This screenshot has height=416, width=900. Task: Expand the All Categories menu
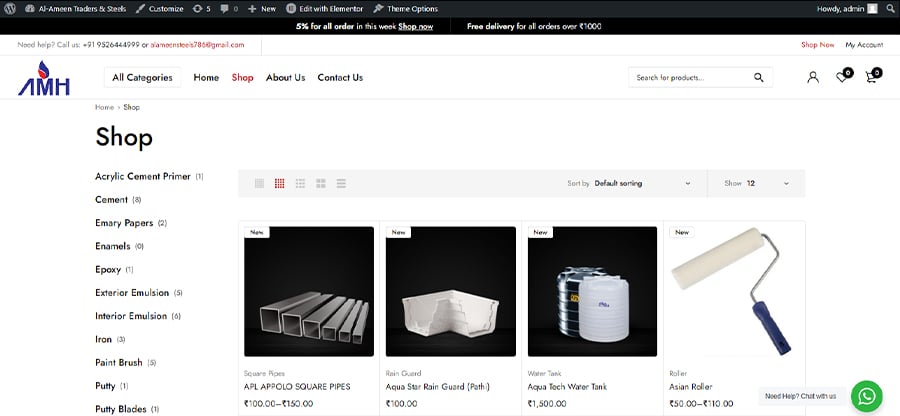point(142,77)
